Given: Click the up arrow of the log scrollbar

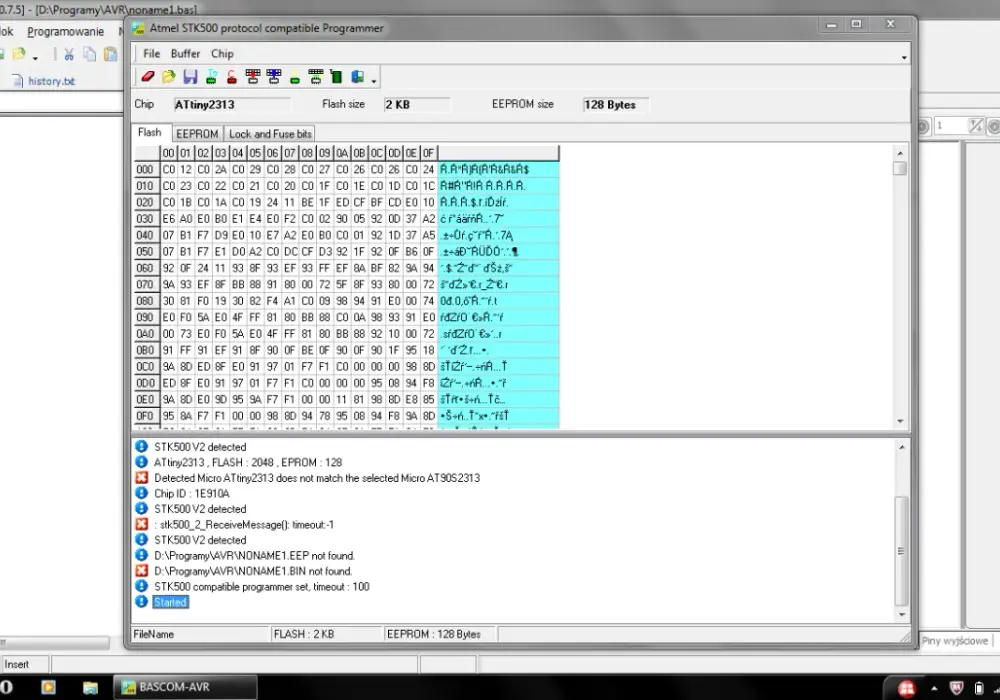Looking at the screenshot, I should (902, 448).
